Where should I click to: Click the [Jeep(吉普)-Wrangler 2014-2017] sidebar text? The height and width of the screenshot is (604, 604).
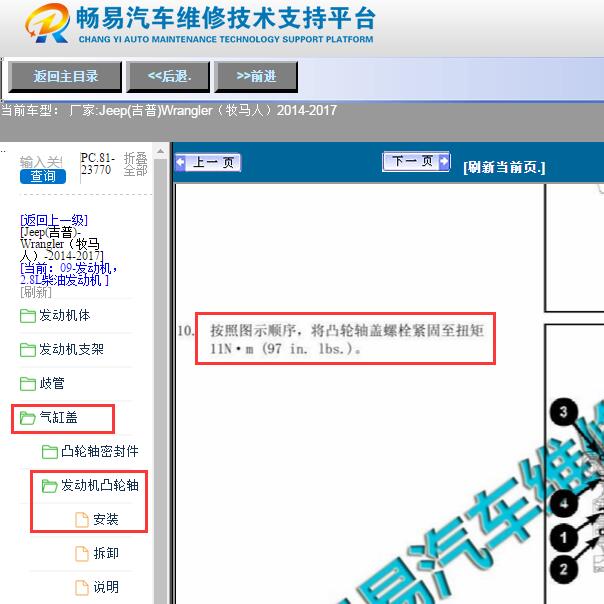pos(62,244)
